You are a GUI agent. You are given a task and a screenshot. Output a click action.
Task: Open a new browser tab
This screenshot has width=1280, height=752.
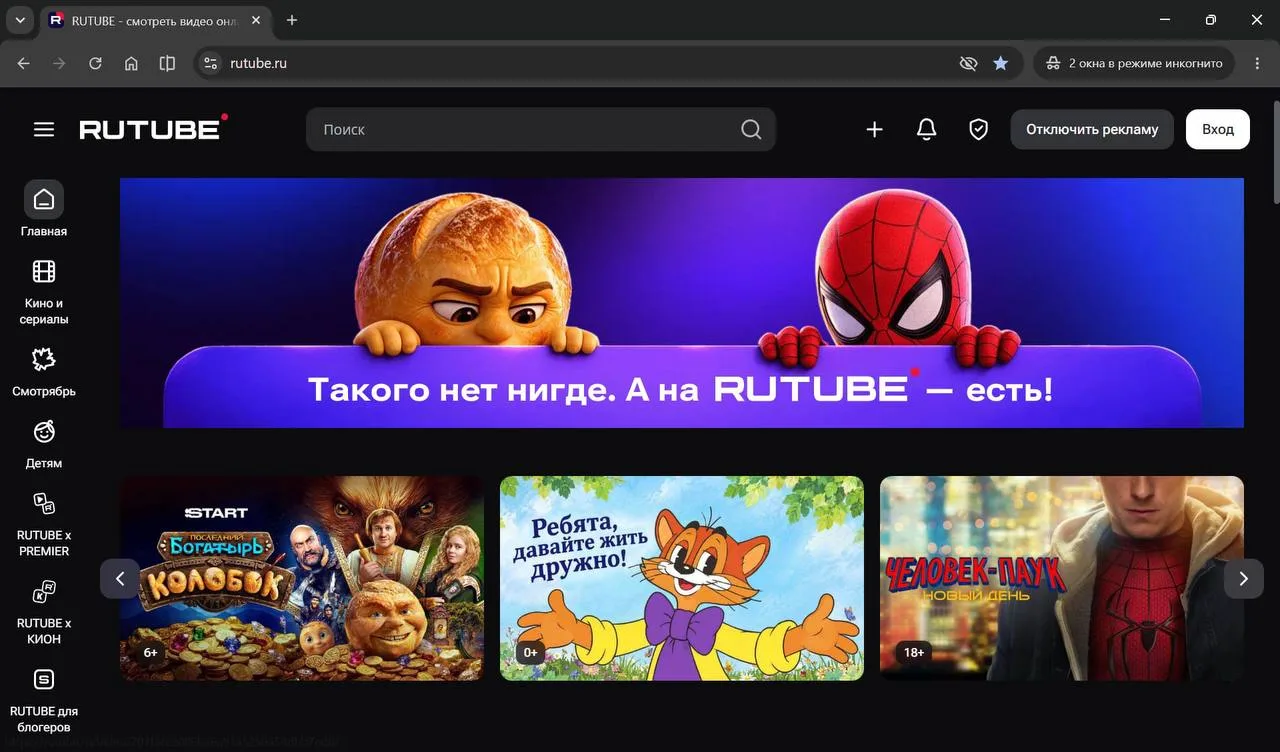pyautogui.click(x=292, y=20)
